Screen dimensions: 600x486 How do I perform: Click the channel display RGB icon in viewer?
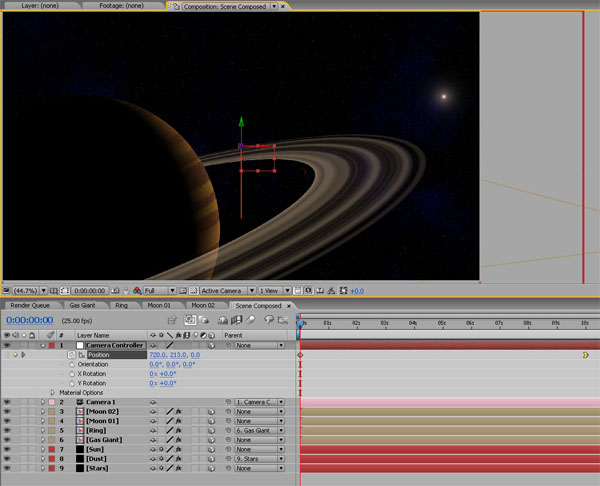[x=136, y=291]
